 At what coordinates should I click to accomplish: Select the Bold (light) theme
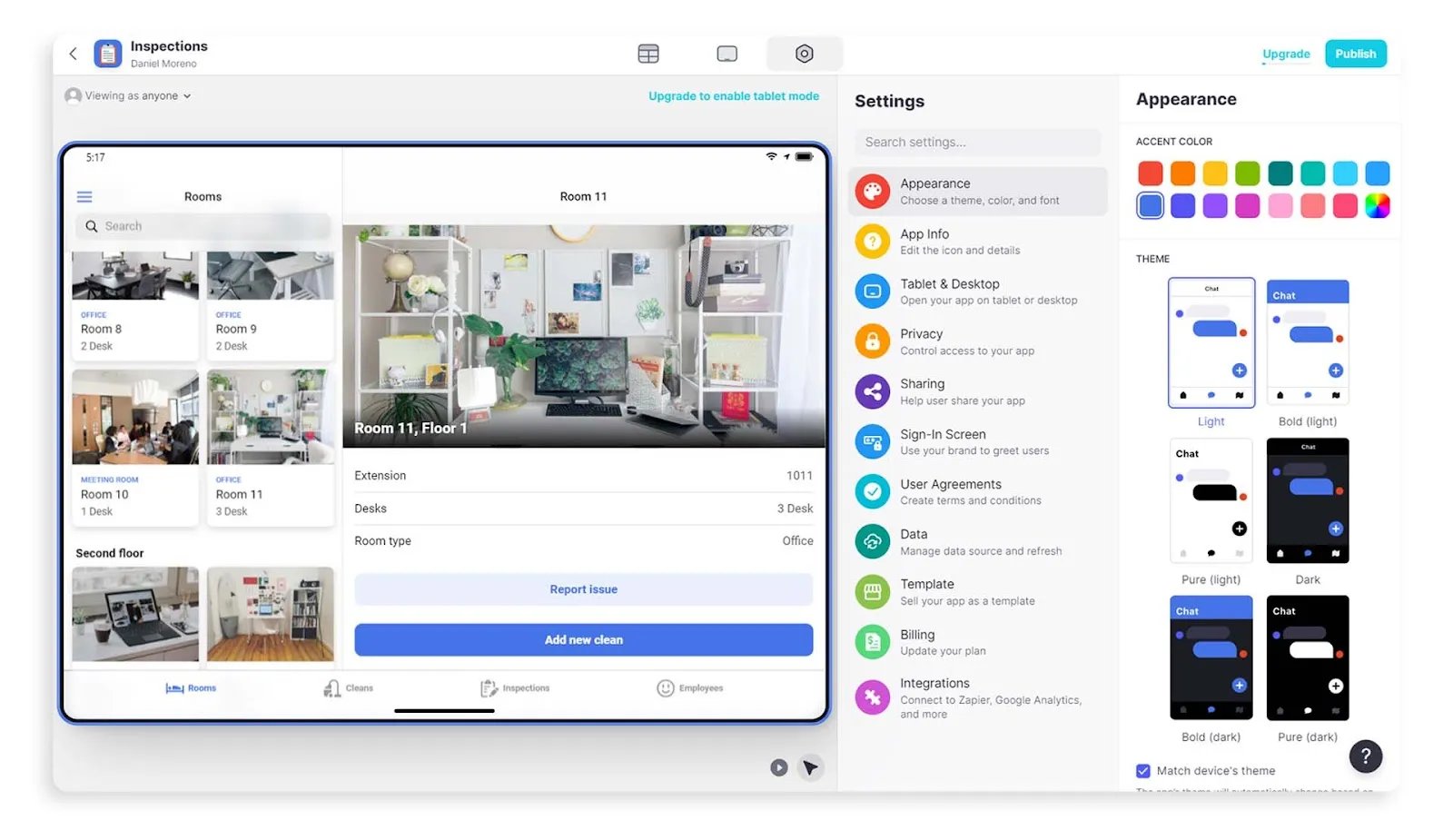(x=1308, y=353)
